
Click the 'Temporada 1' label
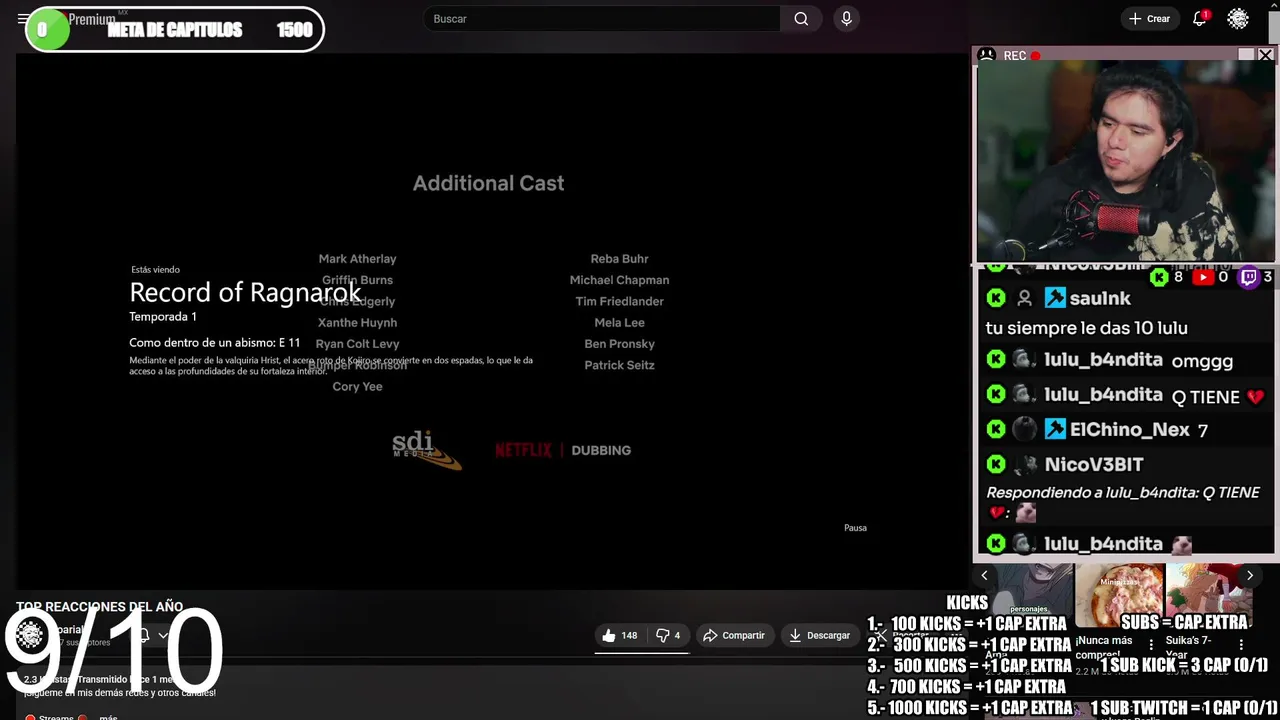[x=163, y=317]
